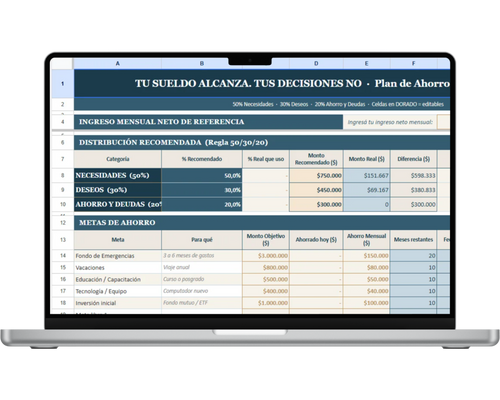Click the monthly net income input cell
The height and width of the screenshot is (400, 500).
(x=444, y=122)
